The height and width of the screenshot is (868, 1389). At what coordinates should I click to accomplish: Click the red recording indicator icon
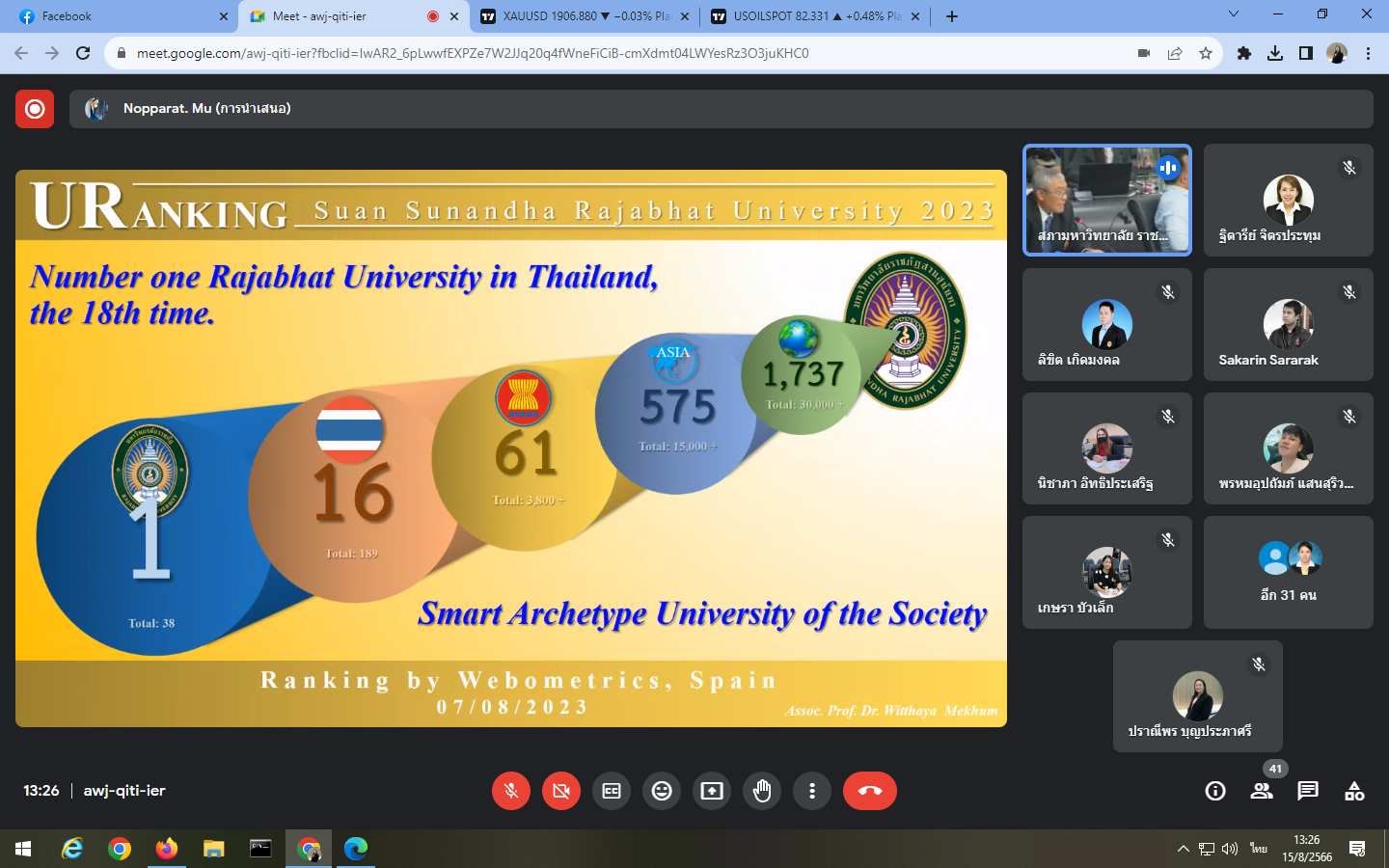(35, 109)
